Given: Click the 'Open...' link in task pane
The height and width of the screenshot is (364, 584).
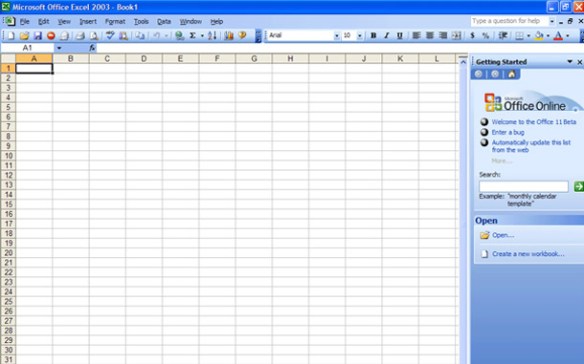Looking at the screenshot, I should coord(503,235).
